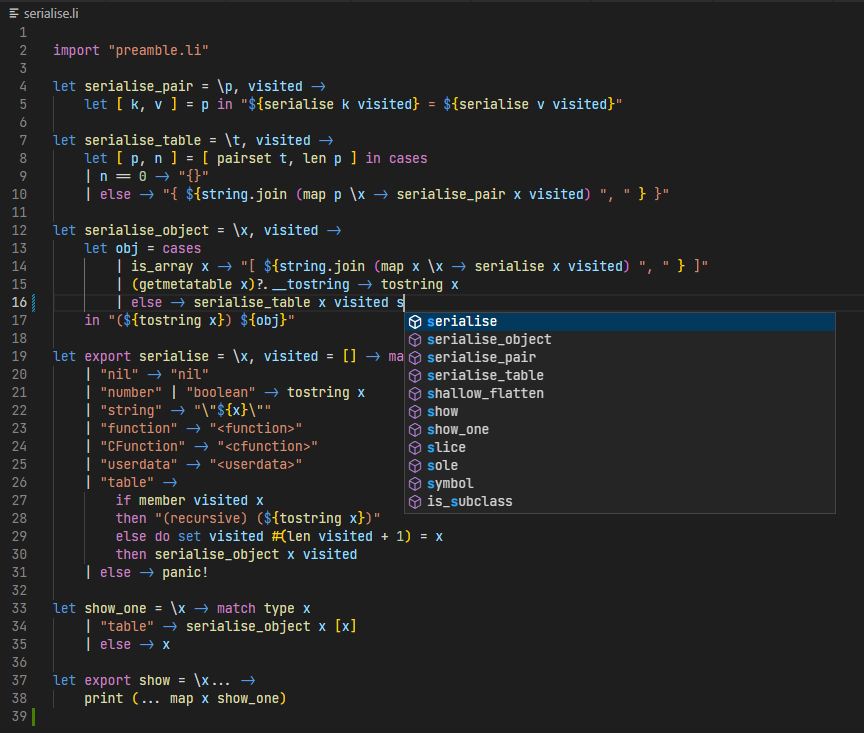Select the 'serialise' autocomplete entry

(x=620, y=322)
